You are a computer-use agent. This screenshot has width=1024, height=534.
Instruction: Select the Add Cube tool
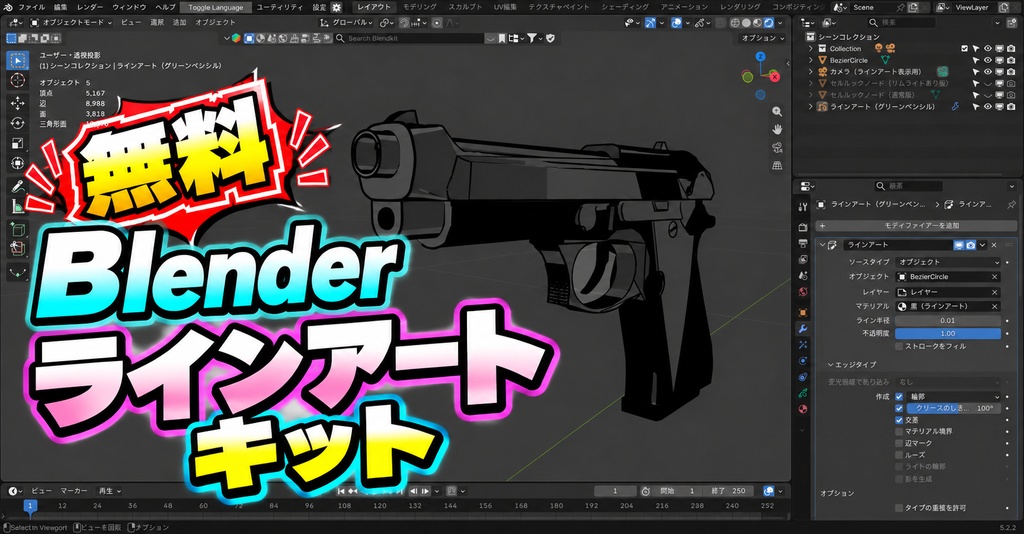[18, 230]
